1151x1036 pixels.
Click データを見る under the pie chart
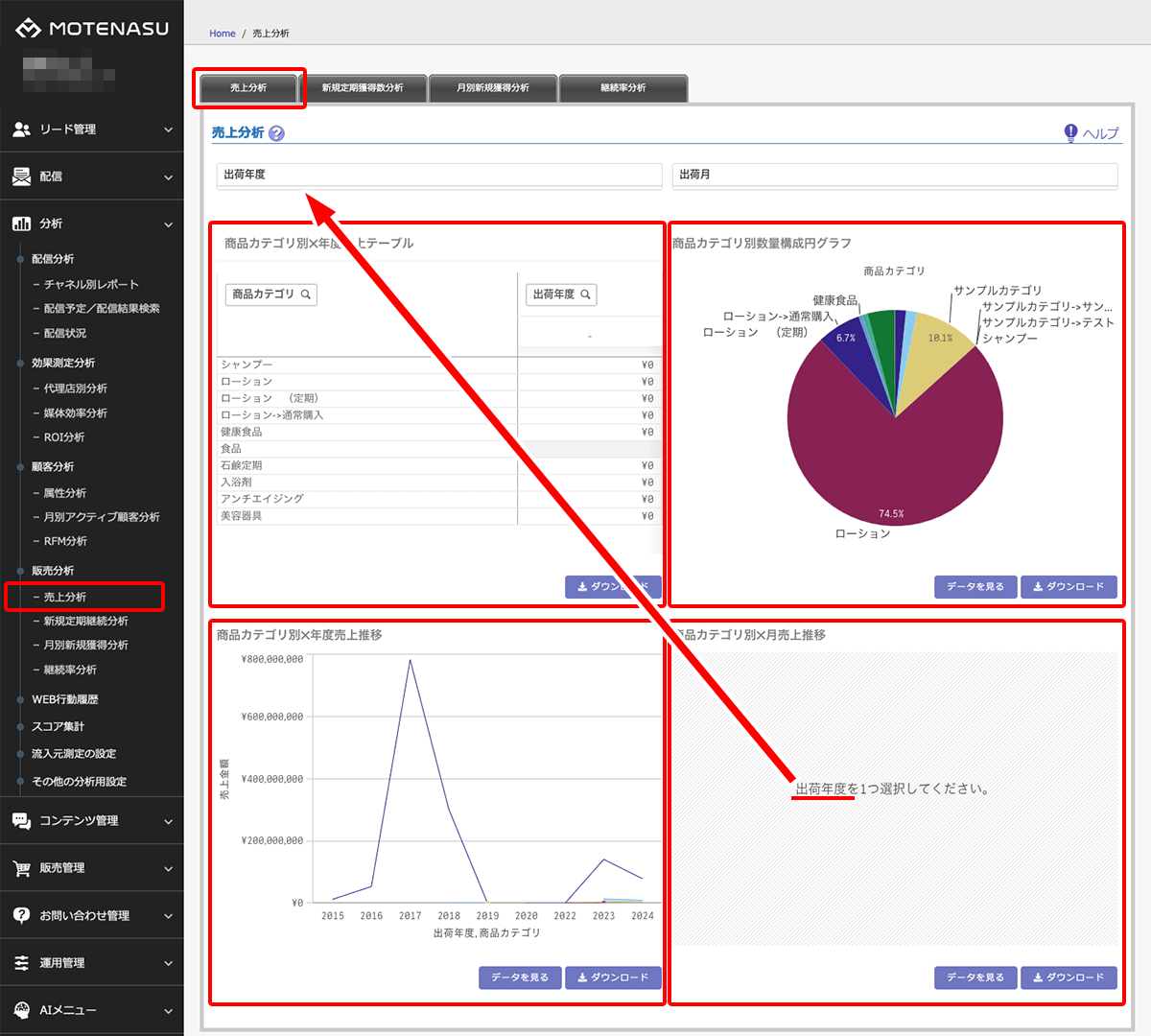point(975,586)
